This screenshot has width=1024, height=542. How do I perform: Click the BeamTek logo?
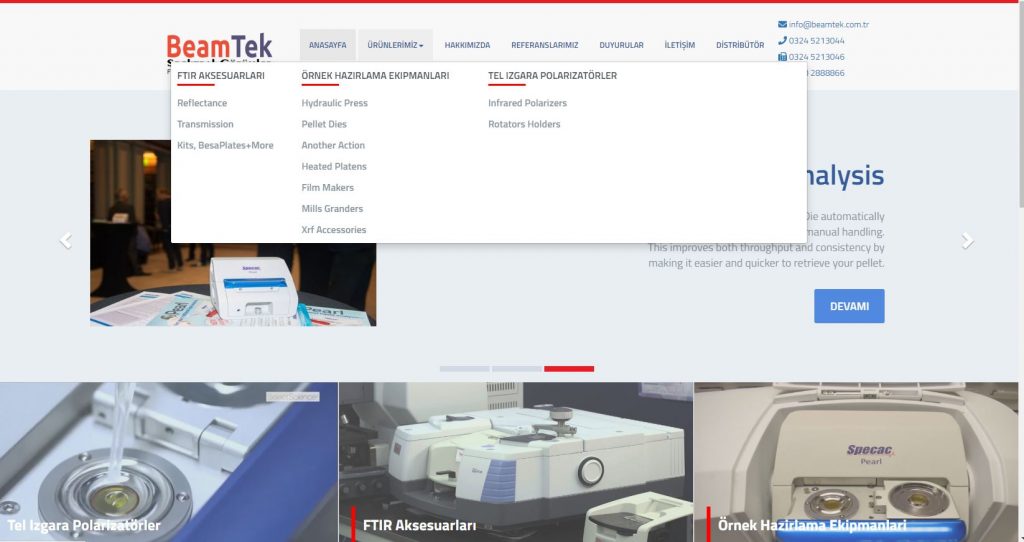[219, 49]
